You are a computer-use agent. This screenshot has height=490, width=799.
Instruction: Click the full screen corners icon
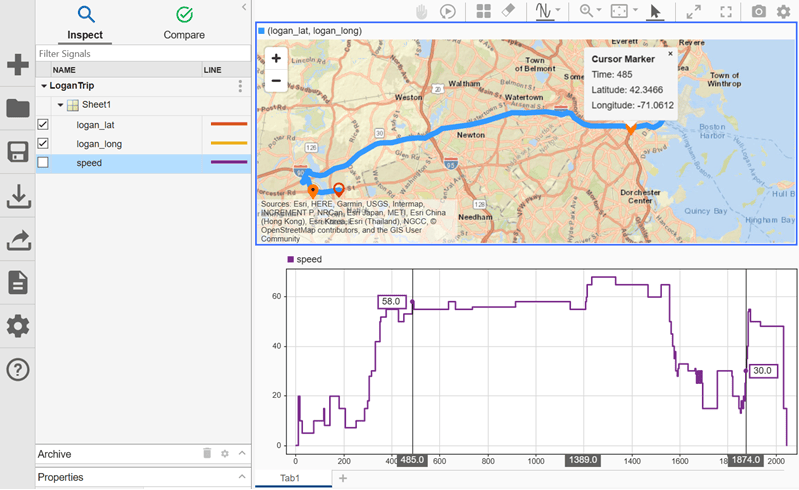point(726,11)
